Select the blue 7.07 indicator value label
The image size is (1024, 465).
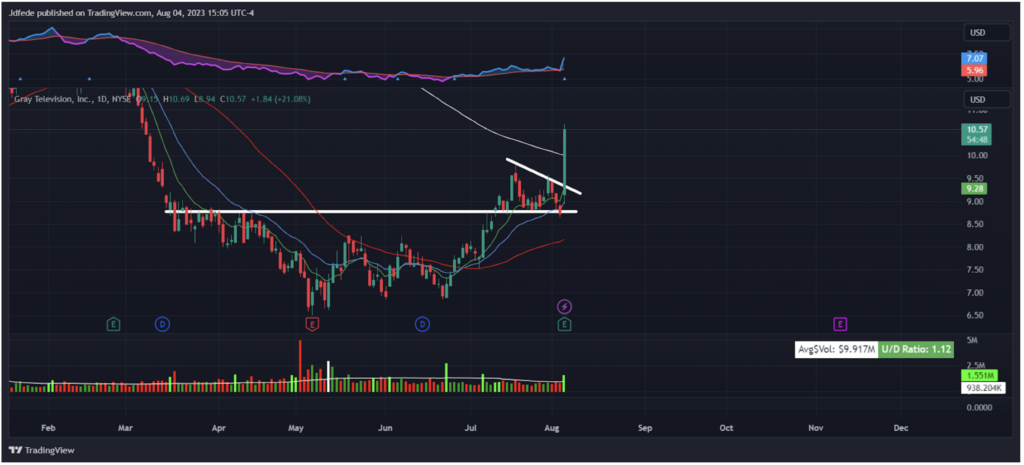(974, 60)
